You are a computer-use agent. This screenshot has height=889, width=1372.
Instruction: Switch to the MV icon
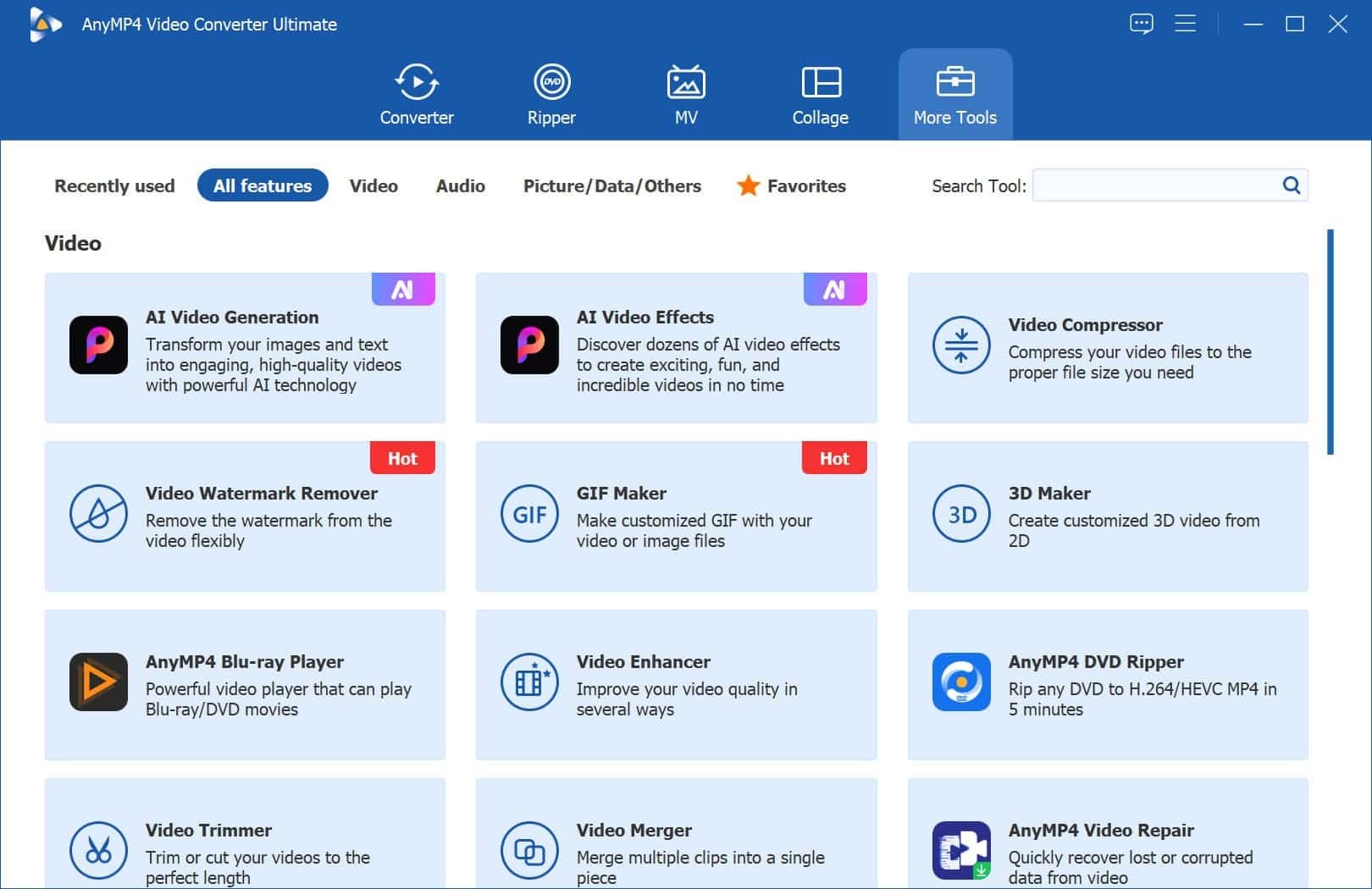tap(686, 82)
